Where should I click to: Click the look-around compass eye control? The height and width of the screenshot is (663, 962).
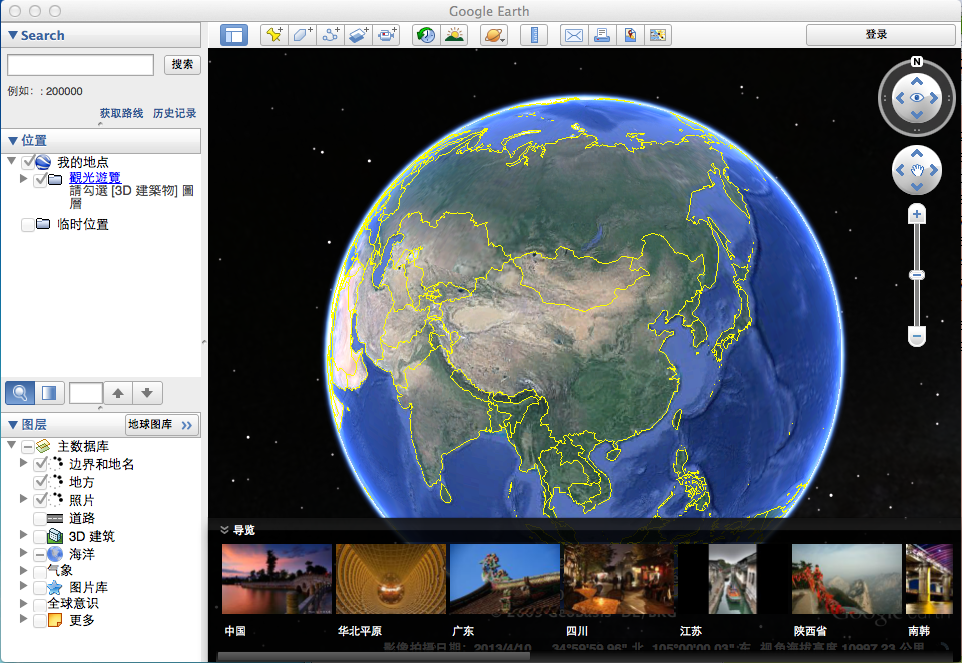(x=917, y=98)
